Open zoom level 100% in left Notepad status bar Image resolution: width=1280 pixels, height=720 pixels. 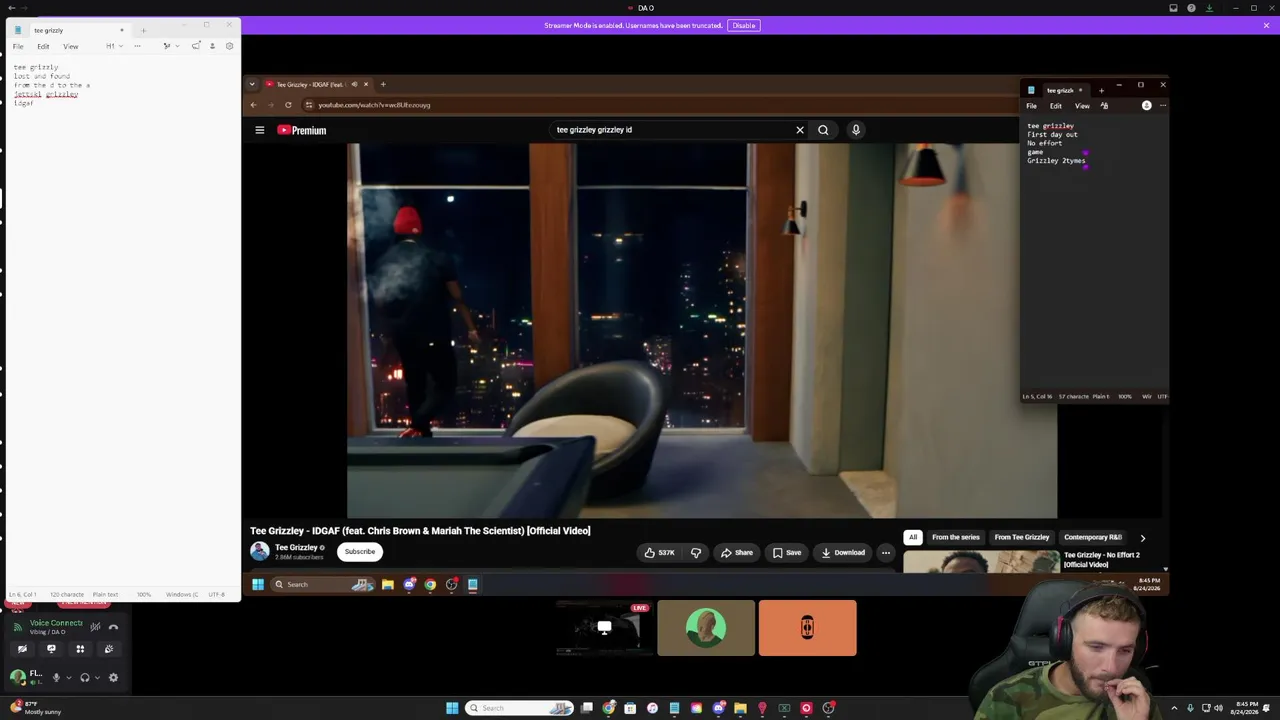(x=144, y=595)
